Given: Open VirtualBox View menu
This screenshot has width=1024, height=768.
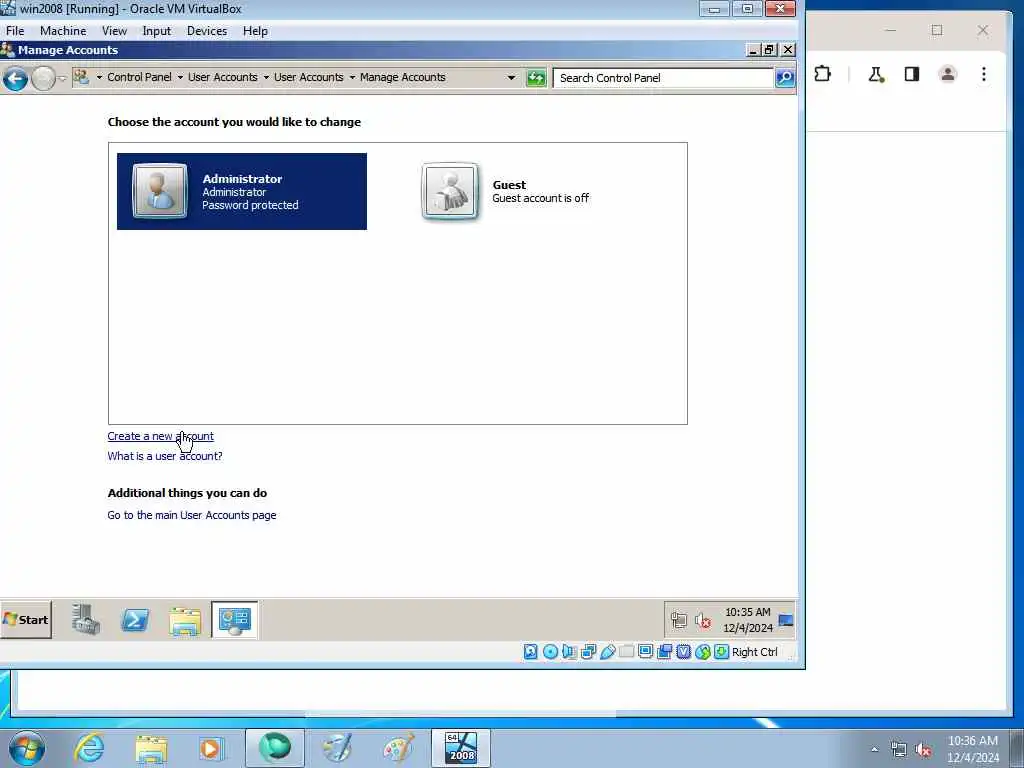Looking at the screenshot, I should tap(114, 31).
